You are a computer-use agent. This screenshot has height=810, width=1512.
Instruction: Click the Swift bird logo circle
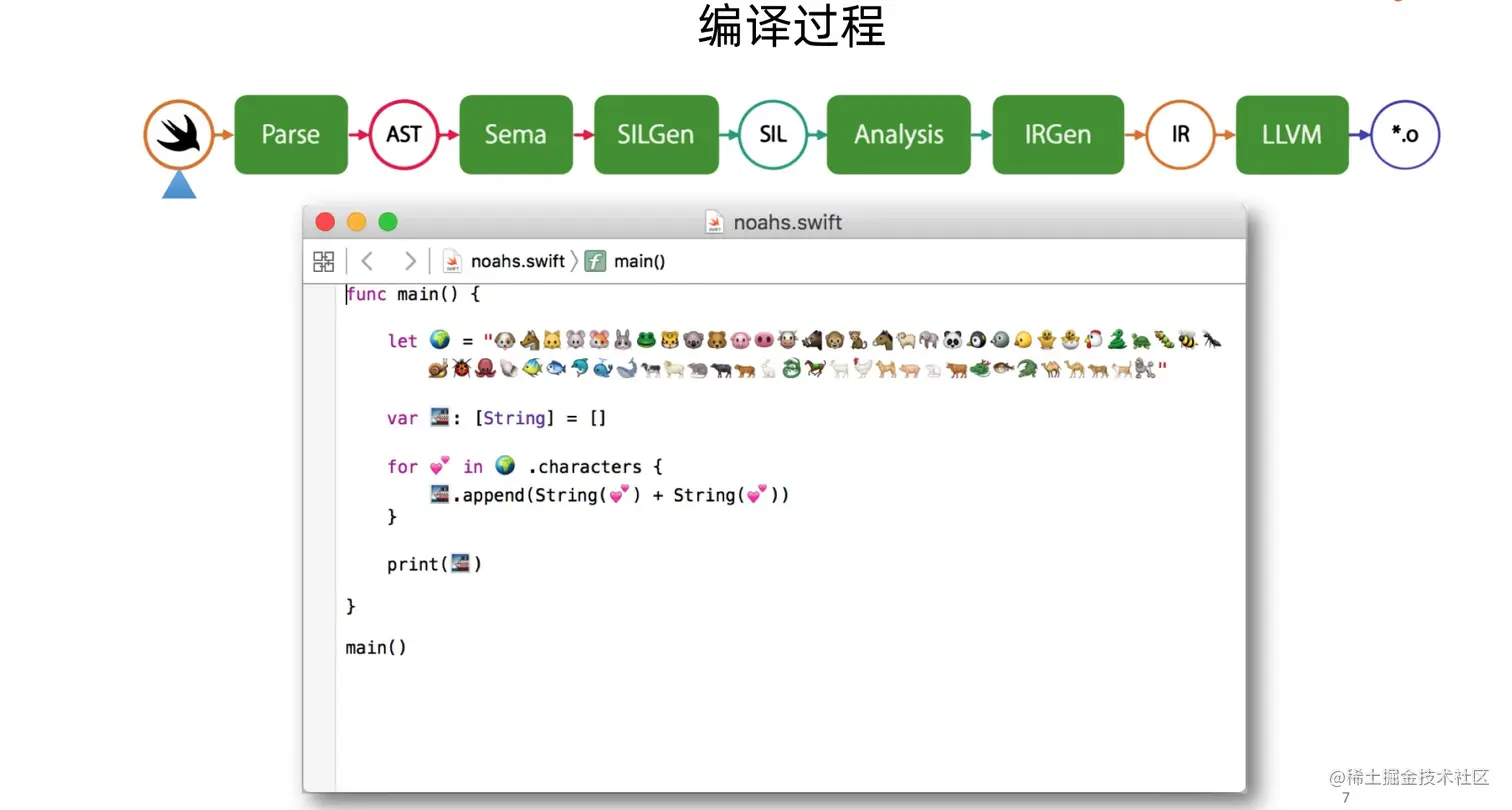coord(179,134)
